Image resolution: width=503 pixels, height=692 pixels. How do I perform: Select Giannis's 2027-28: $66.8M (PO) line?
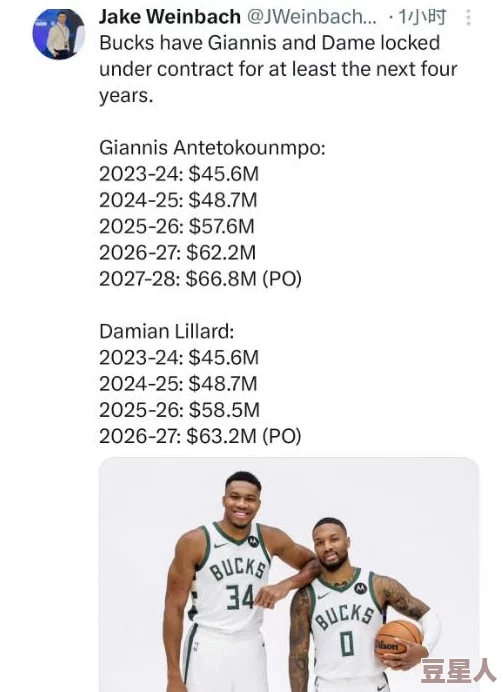[x=200, y=279]
